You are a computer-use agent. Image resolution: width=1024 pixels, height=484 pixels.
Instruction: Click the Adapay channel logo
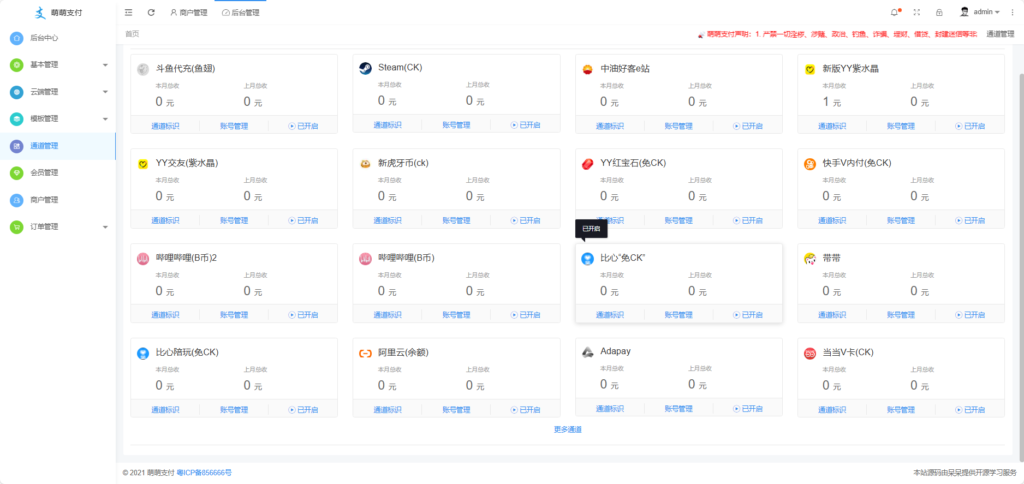coord(588,351)
